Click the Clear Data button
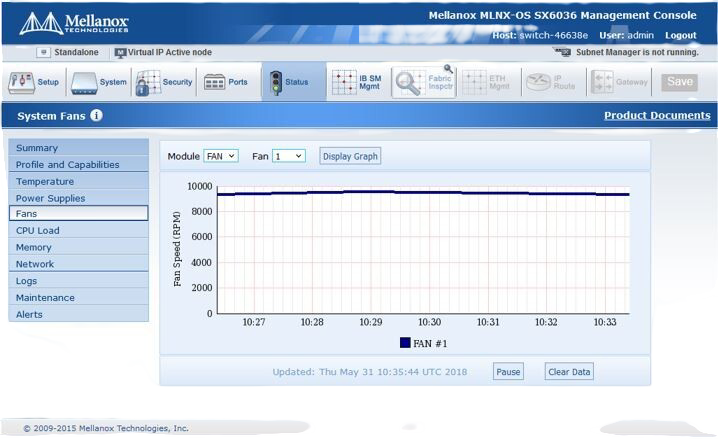The height and width of the screenshot is (442, 718). (569, 372)
